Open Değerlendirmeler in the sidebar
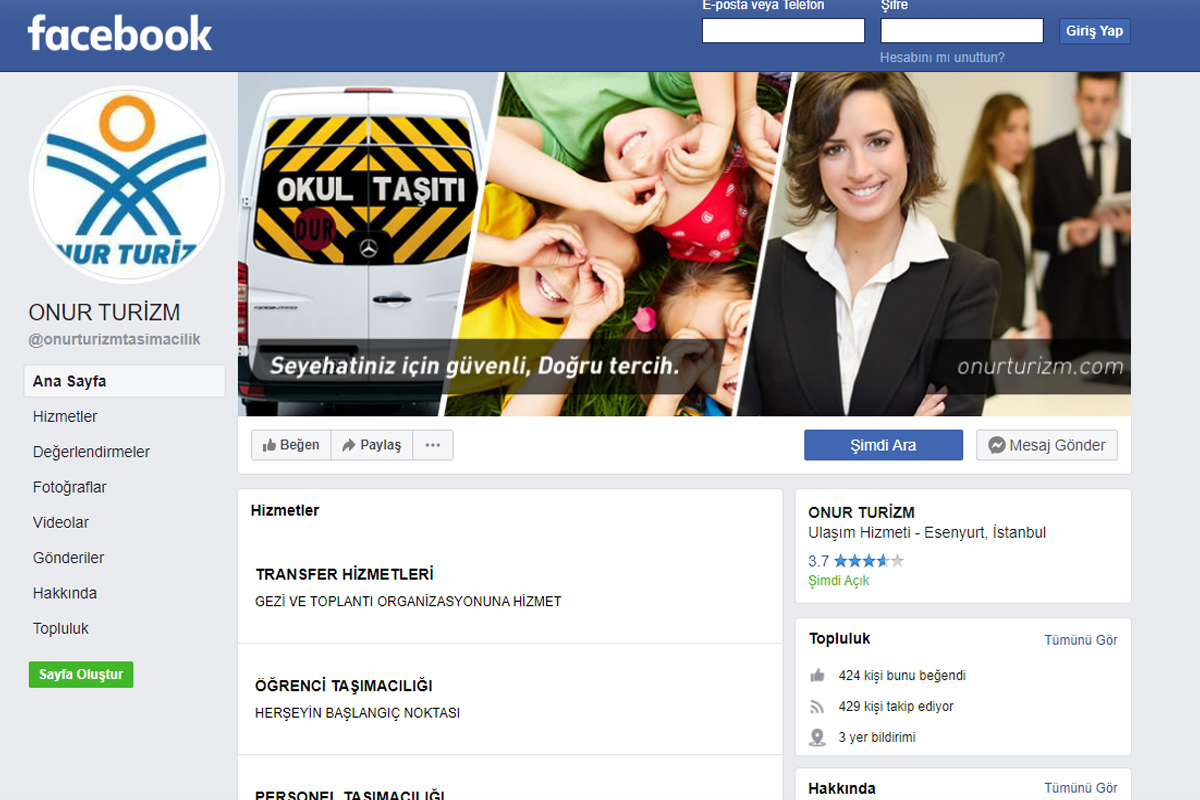 pyautogui.click(x=91, y=452)
